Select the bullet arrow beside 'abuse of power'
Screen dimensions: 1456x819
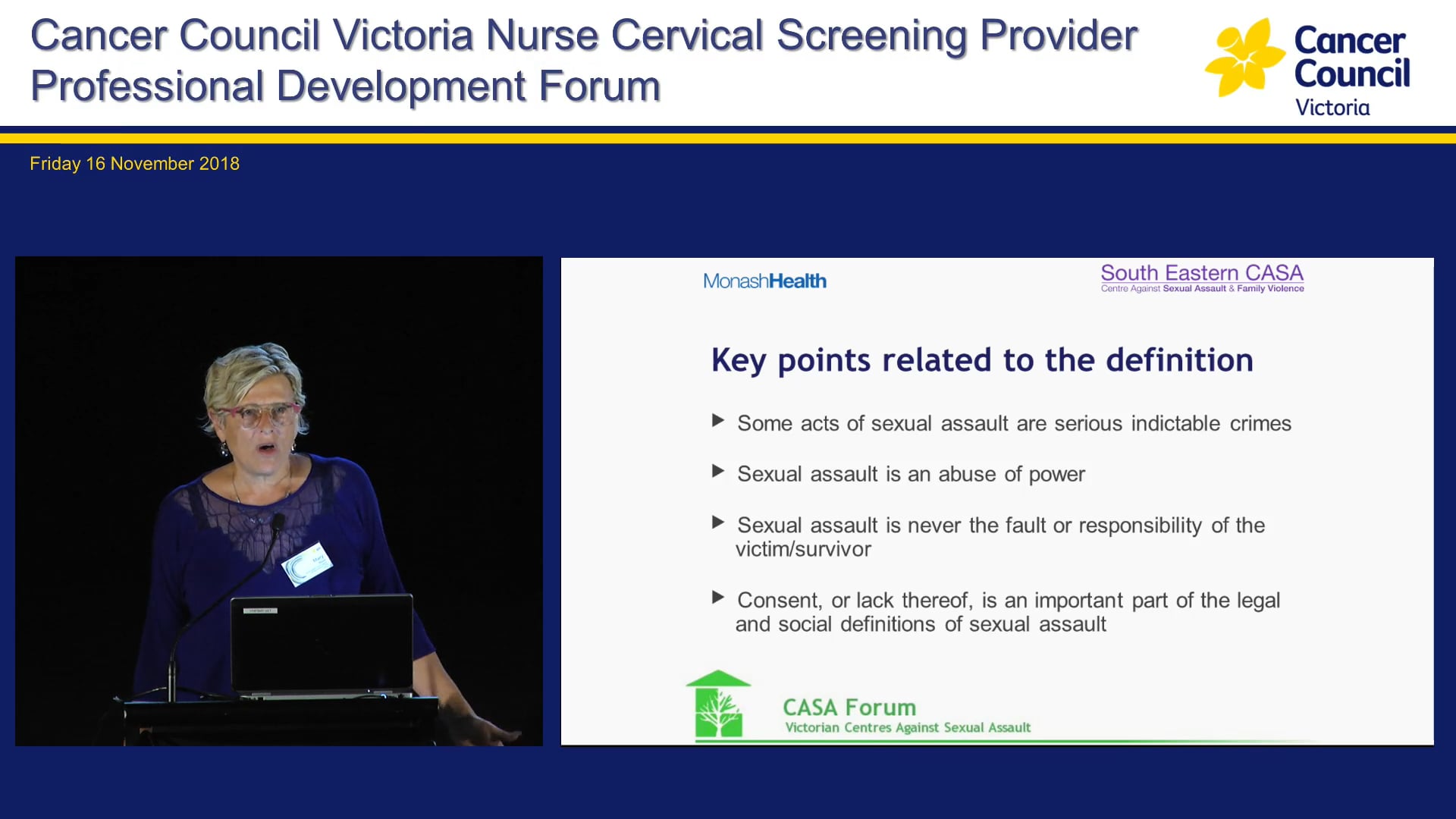pos(717,470)
